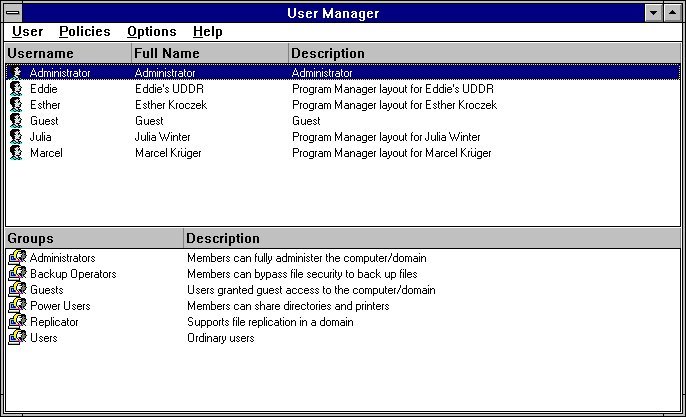Select Eddie's user account icon
The width and height of the screenshot is (686, 417).
pyautogui.click(x=16, y=89)
